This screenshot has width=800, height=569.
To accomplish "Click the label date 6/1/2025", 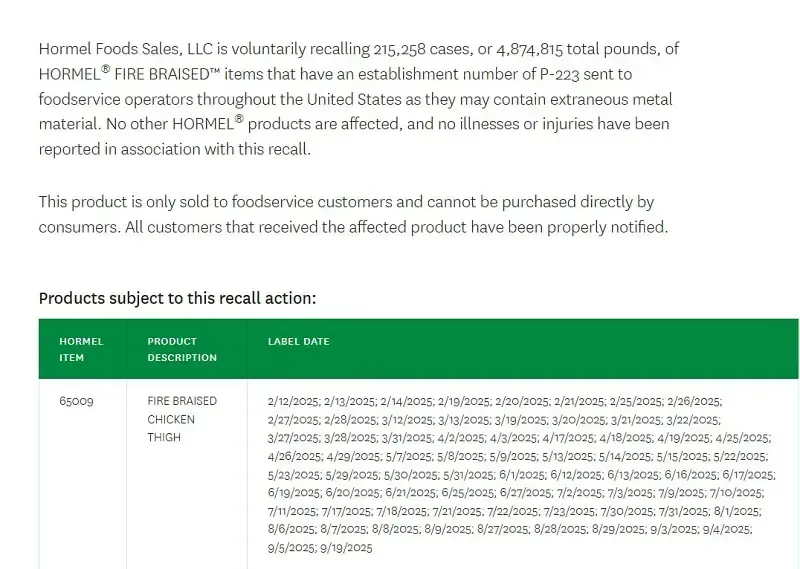I will click(x=522, y=475).
